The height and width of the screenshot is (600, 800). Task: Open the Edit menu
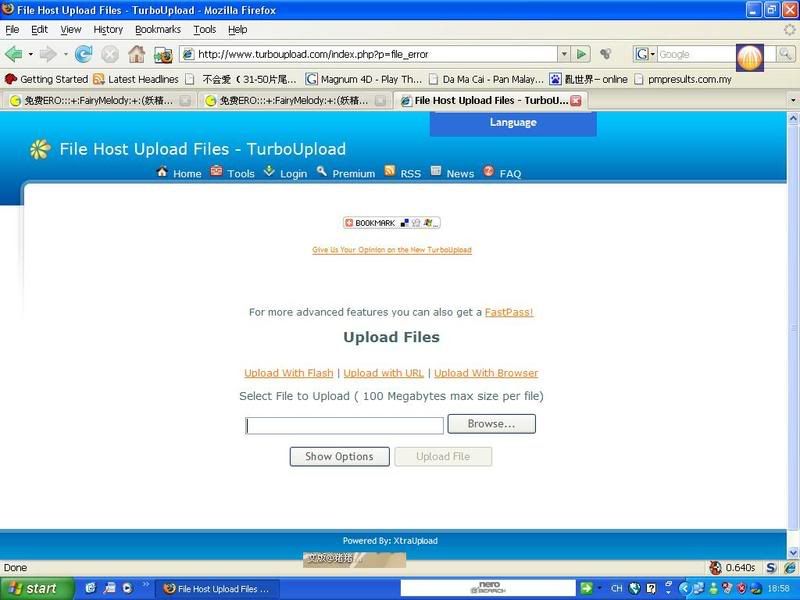pyautogui.click(x=39, y=30)
